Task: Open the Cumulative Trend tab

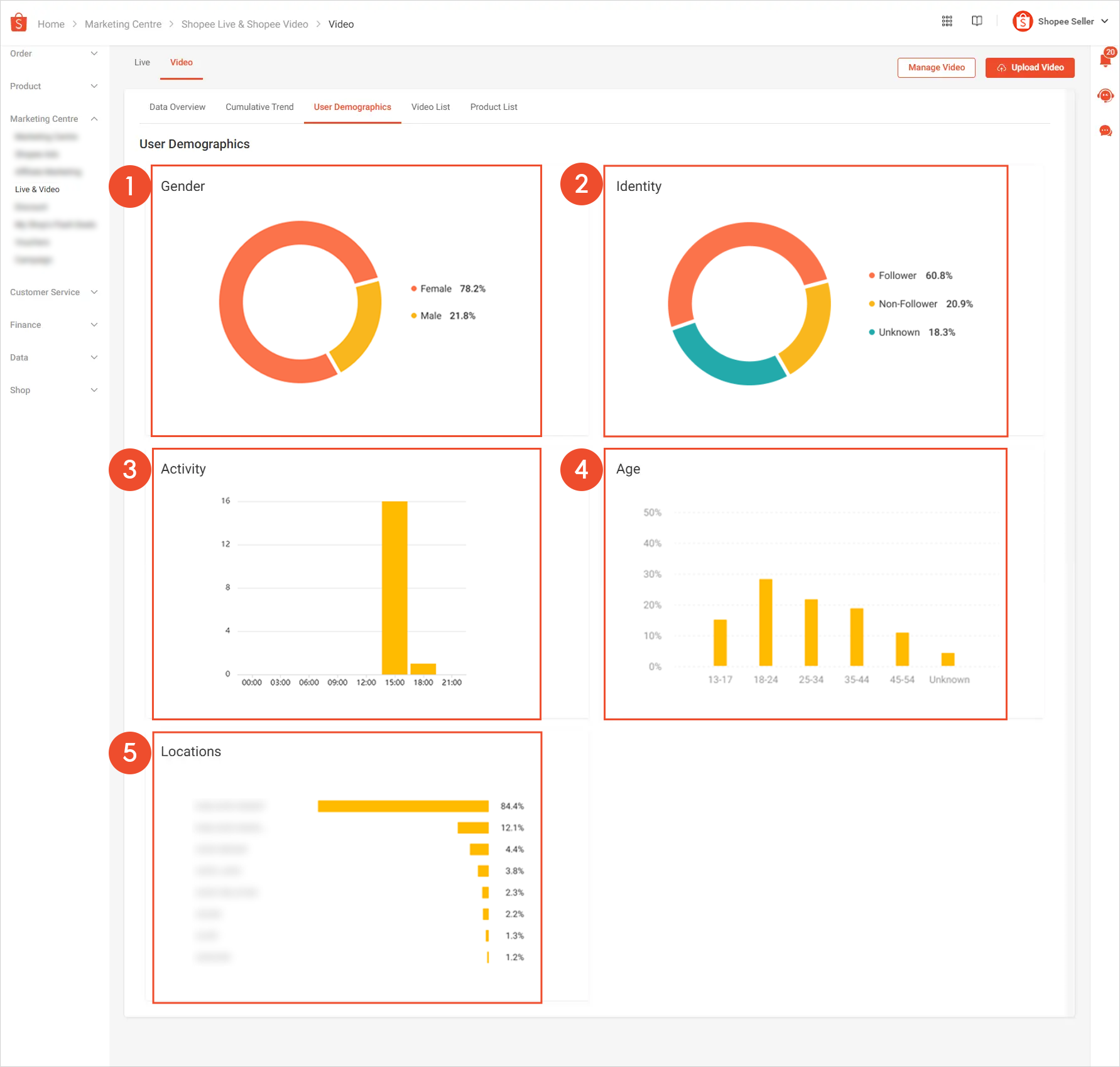Action: pos(259,107)
